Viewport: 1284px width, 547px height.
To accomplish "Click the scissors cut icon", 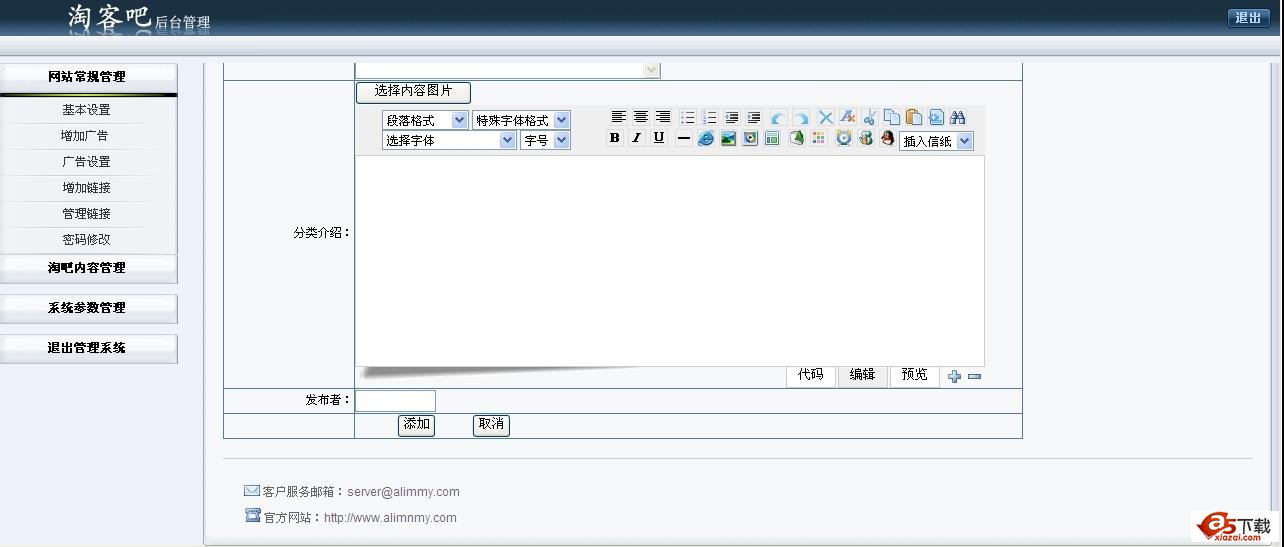I will pos(869,118).
